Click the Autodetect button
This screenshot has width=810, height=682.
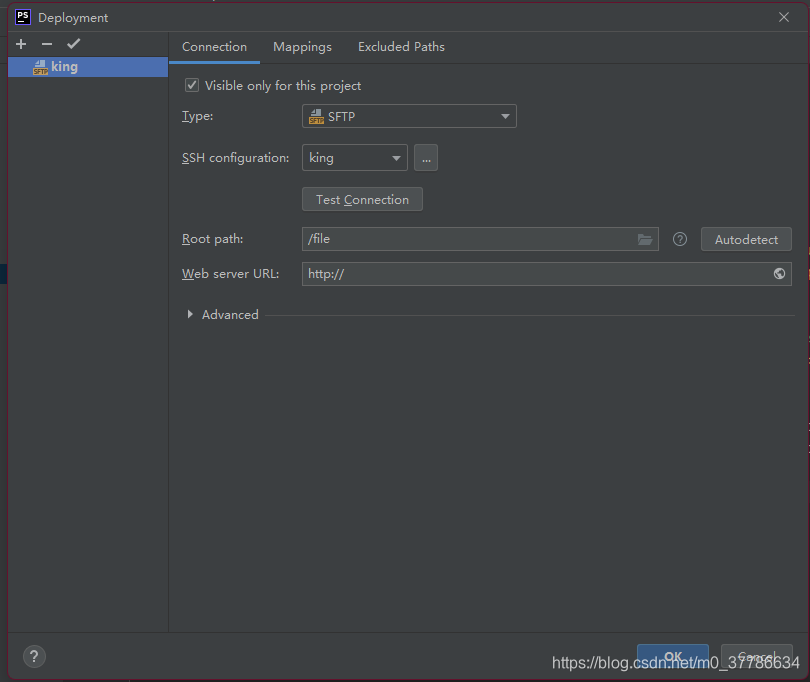coord(746,239)
